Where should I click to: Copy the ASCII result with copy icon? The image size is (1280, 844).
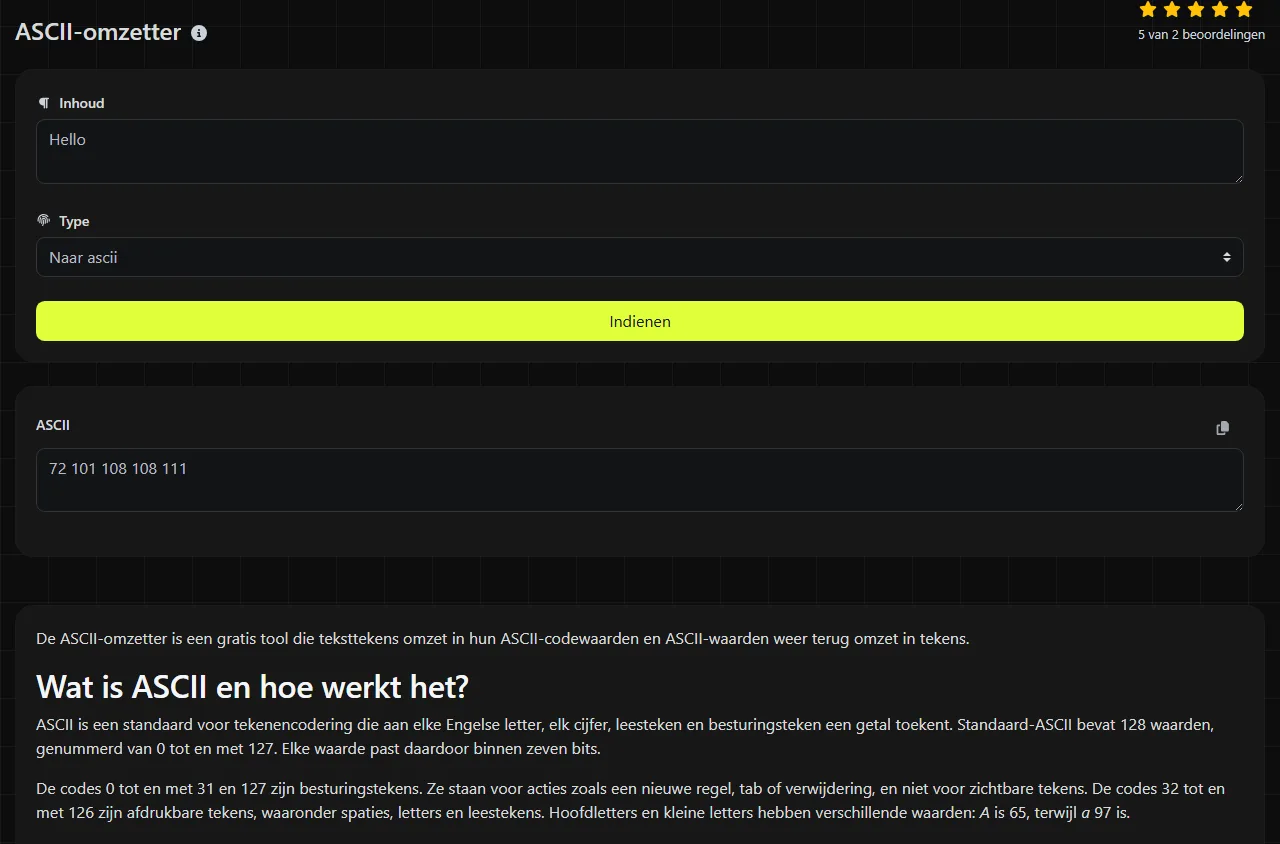pos(1222,428)
